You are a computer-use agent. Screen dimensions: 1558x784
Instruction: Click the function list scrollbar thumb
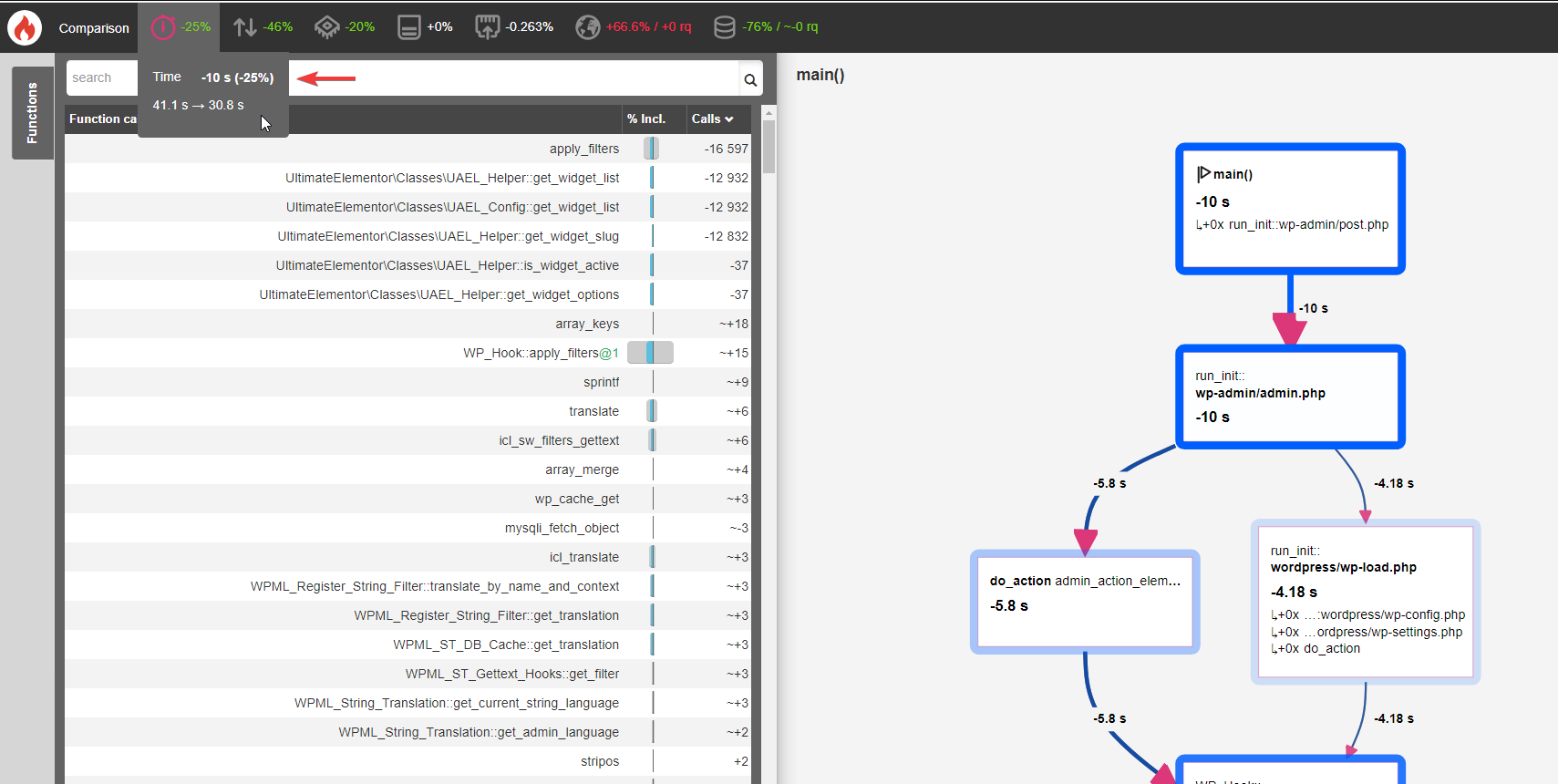click(x=769, y=146)
